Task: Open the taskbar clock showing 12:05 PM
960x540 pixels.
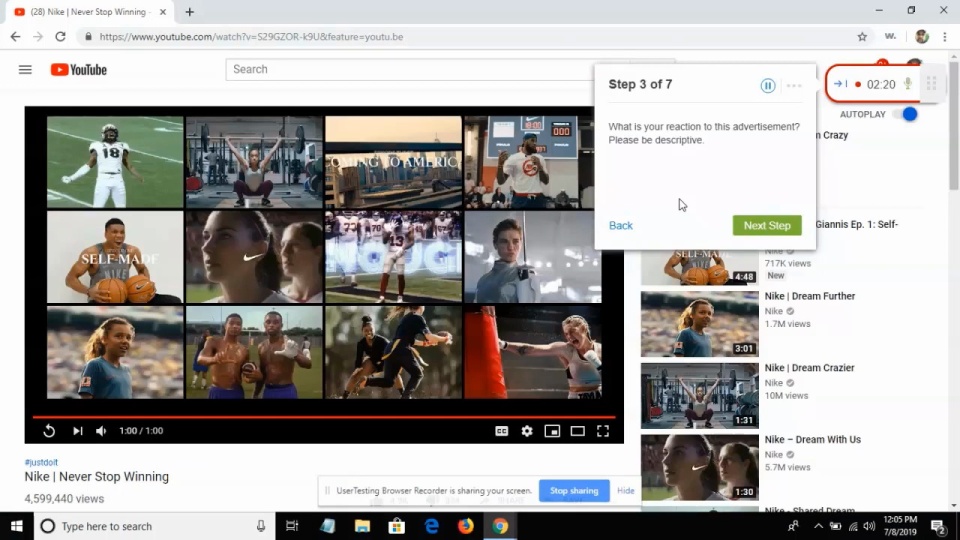Action: click(900, 526)
